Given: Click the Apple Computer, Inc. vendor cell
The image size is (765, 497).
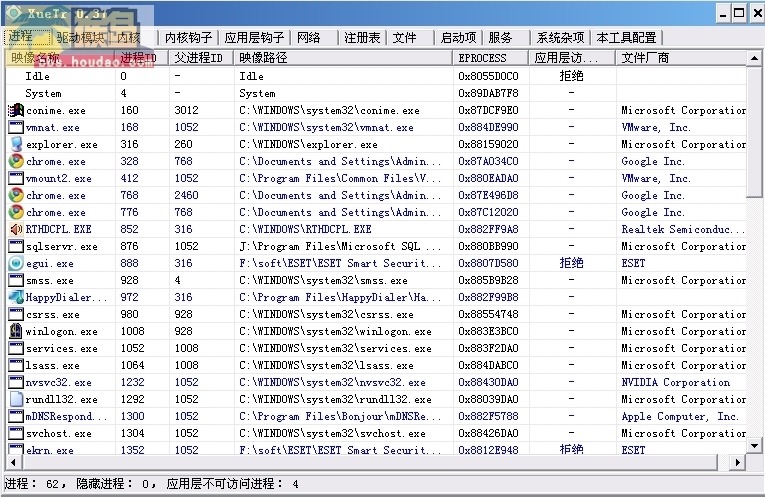Looking at the screenshot, I should pos(680,416).
